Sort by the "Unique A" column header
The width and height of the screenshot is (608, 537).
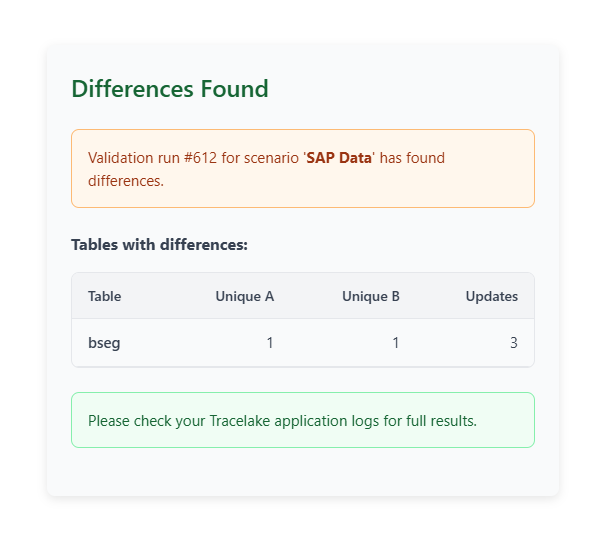tap(244, 296)
